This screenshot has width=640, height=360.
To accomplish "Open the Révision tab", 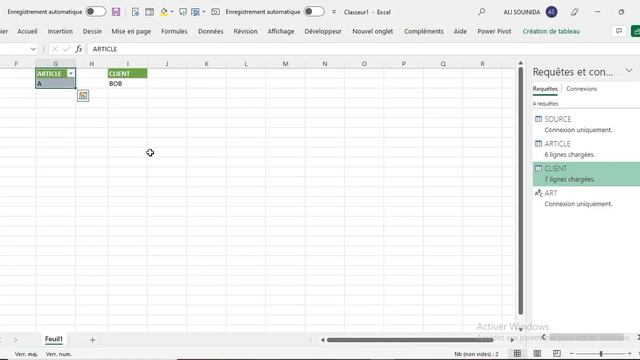I will click(245, 31).
